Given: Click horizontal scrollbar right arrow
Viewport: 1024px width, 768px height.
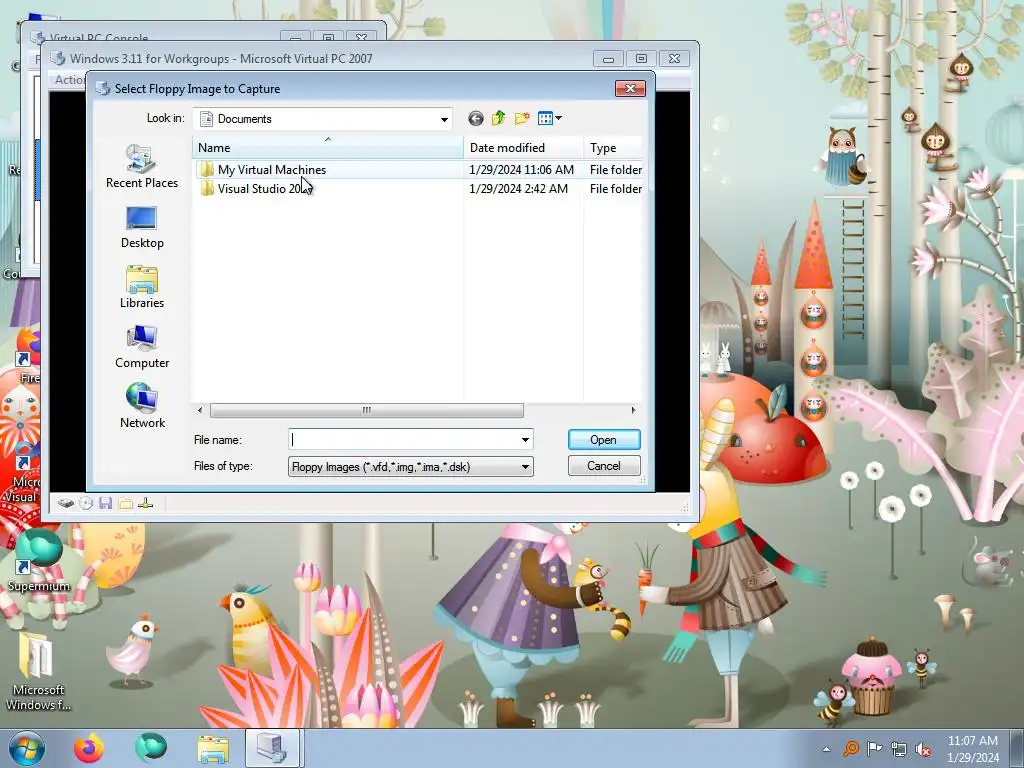Looking at the screenshot, I should tap(633, 410).
